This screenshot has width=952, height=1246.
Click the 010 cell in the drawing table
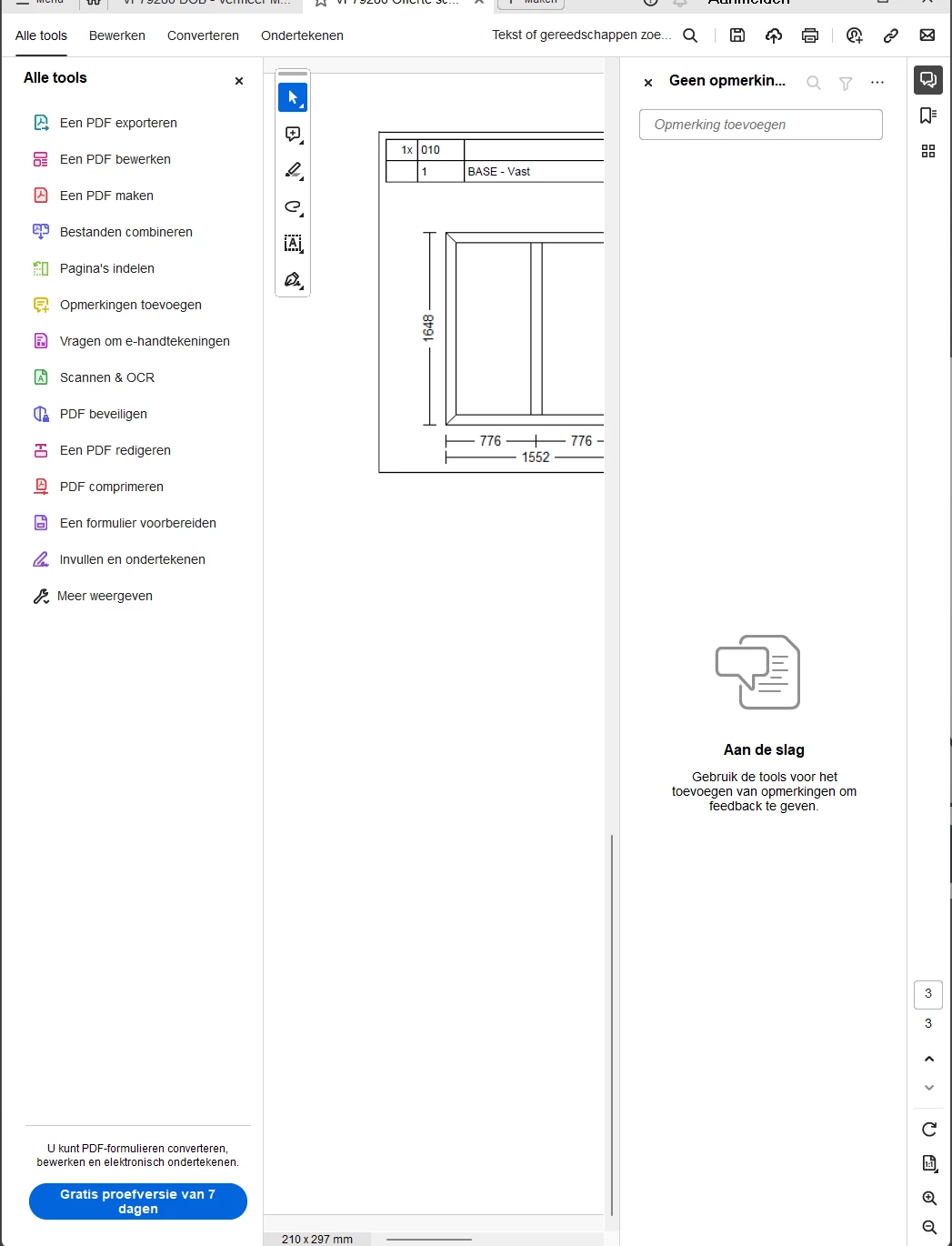tap(440, 150)
